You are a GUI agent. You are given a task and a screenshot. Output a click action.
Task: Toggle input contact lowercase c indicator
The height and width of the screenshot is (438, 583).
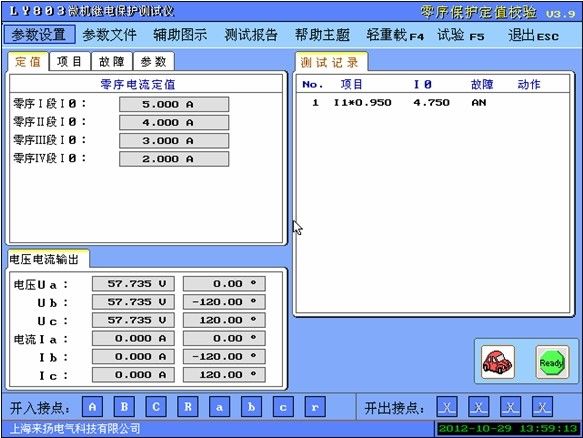283,407
